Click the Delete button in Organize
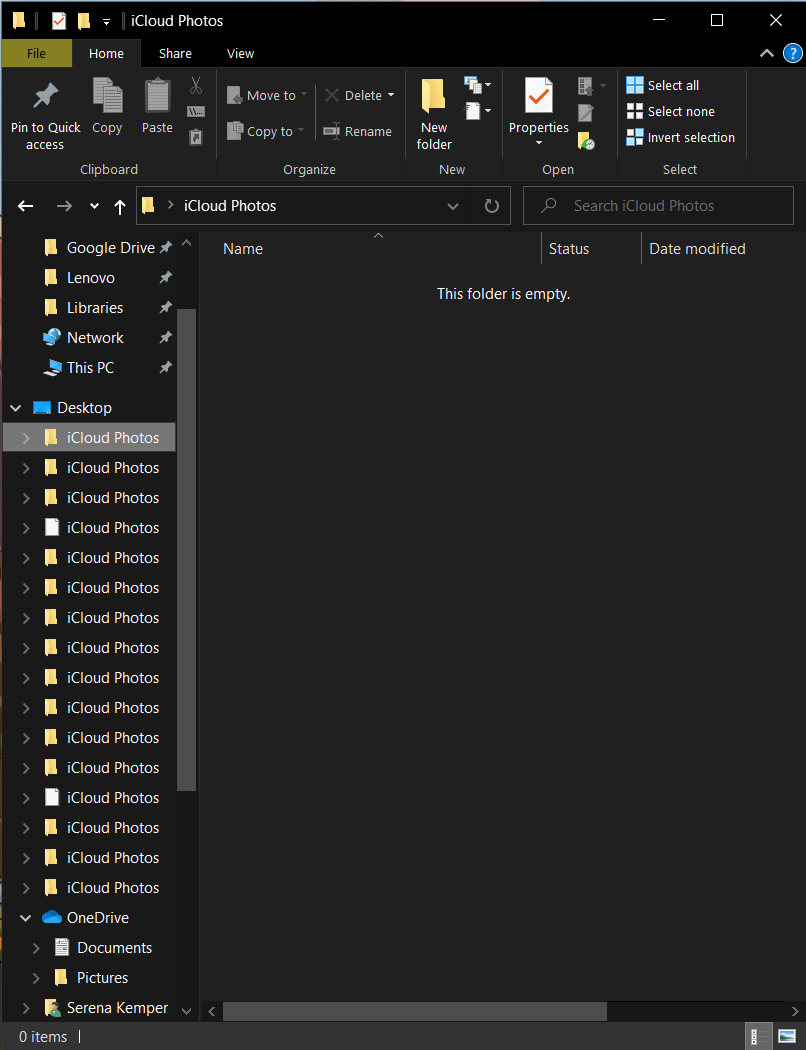 [353, 95]
